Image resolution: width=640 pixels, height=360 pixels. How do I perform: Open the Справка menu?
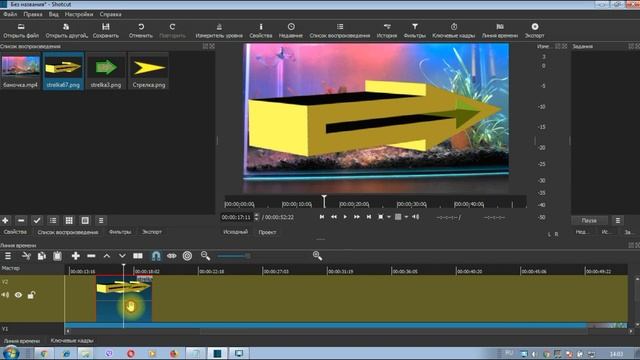point(111,14)
